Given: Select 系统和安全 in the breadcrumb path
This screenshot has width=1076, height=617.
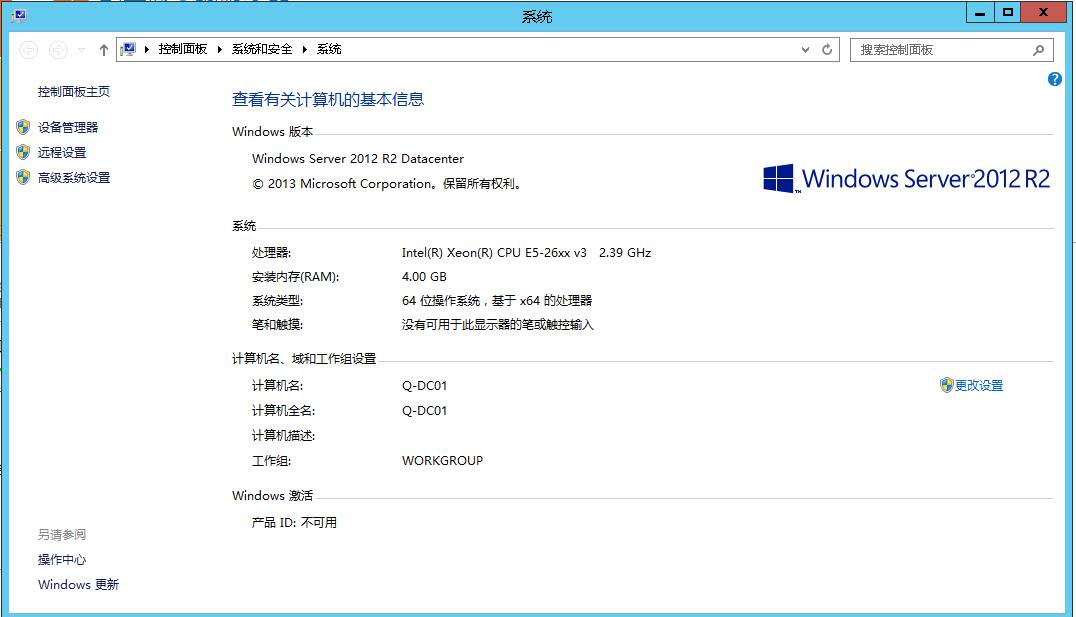Looking at the screenshot, I should (x=261, y=49).
